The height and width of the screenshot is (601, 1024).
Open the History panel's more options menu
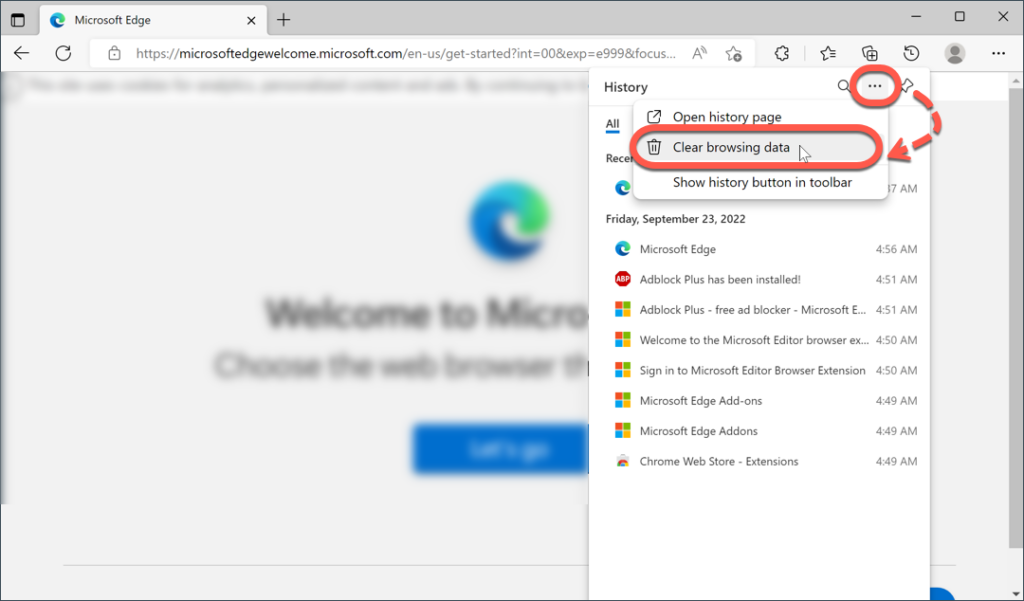click(875, 87)
